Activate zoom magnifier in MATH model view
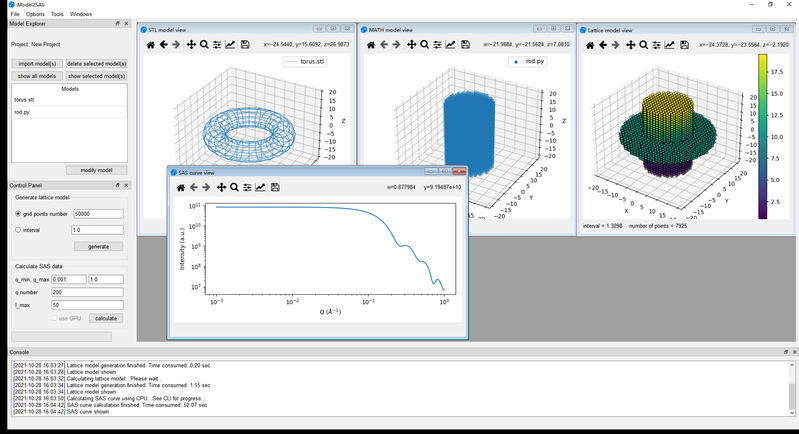The width and height of the screenshot is (799, 434). tap(425, 45)
